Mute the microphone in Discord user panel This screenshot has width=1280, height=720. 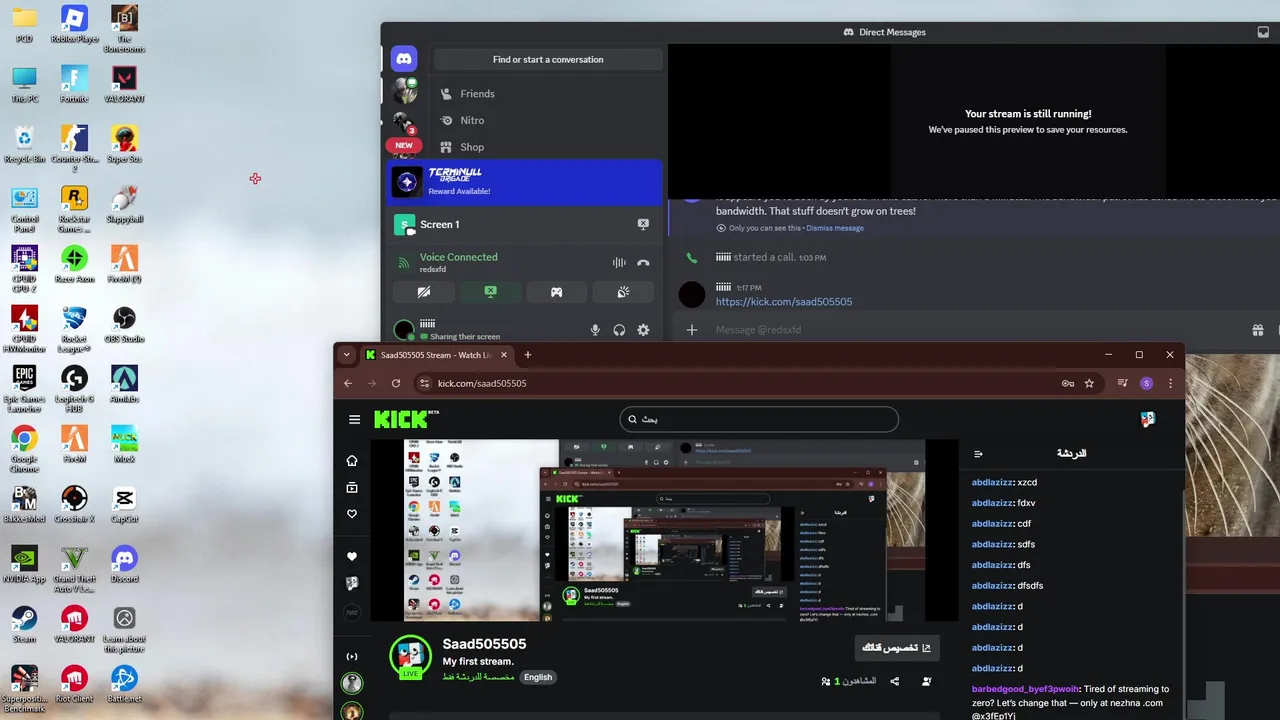coord(595,330)
